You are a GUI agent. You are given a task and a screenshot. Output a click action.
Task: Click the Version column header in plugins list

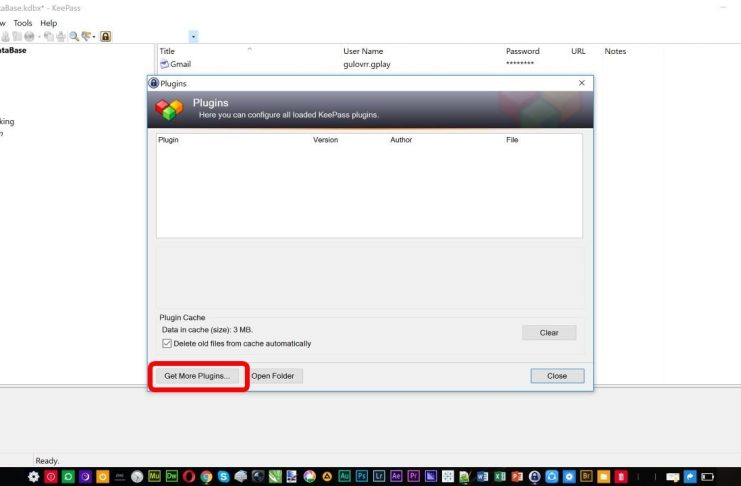pos(325,139)
